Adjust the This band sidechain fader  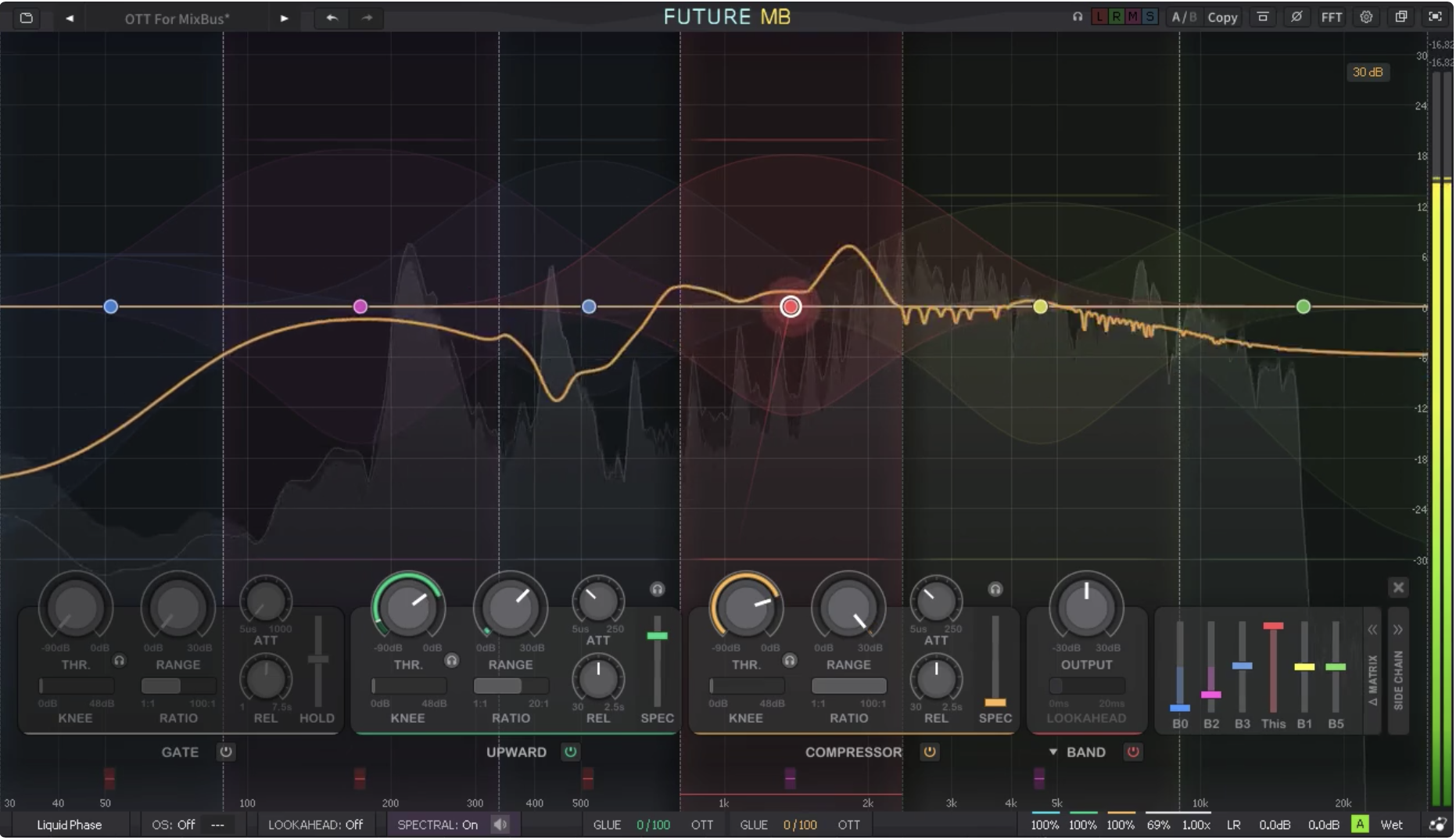(1273, 666)
